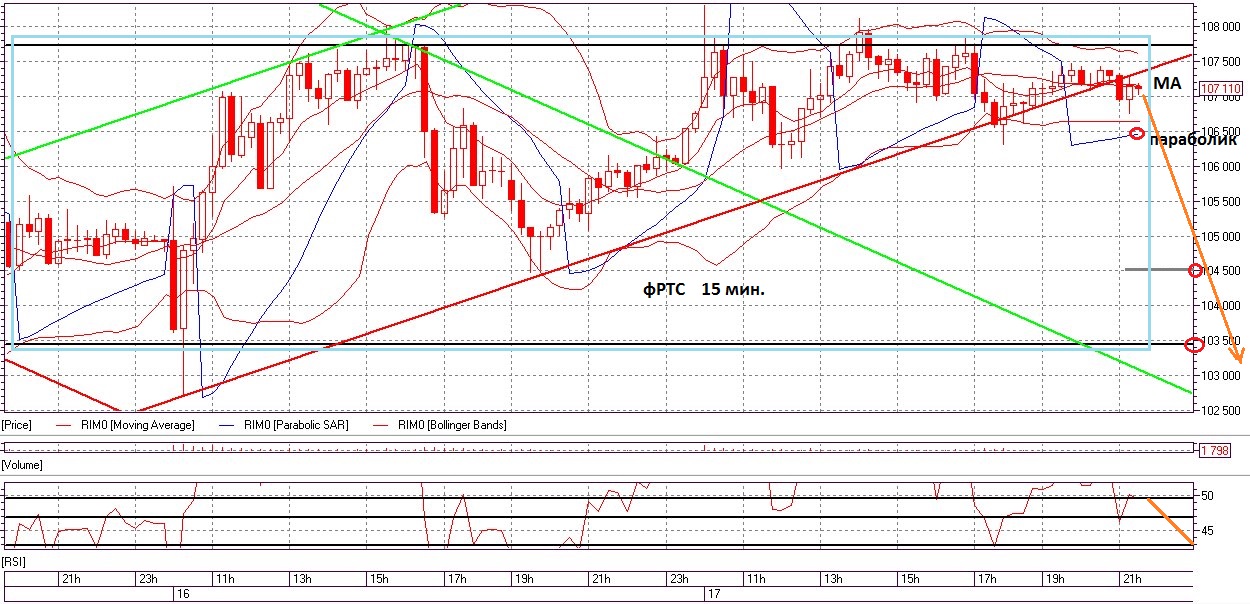Click the 105 000 price axis label
Viewport: 1250px width, 604px height.
coord(1222,237)
